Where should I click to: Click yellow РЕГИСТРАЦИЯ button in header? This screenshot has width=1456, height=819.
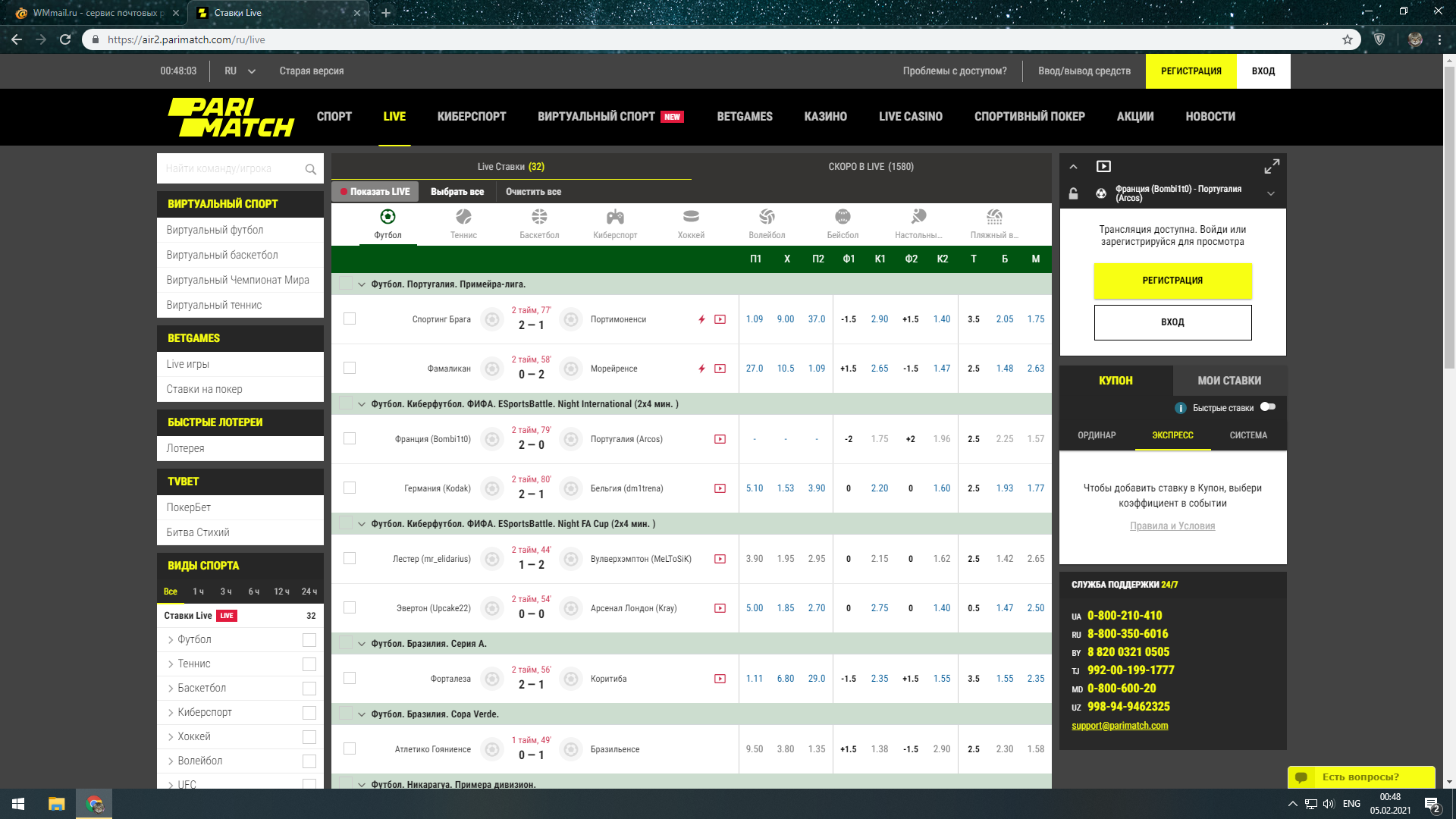[1191, 71]
